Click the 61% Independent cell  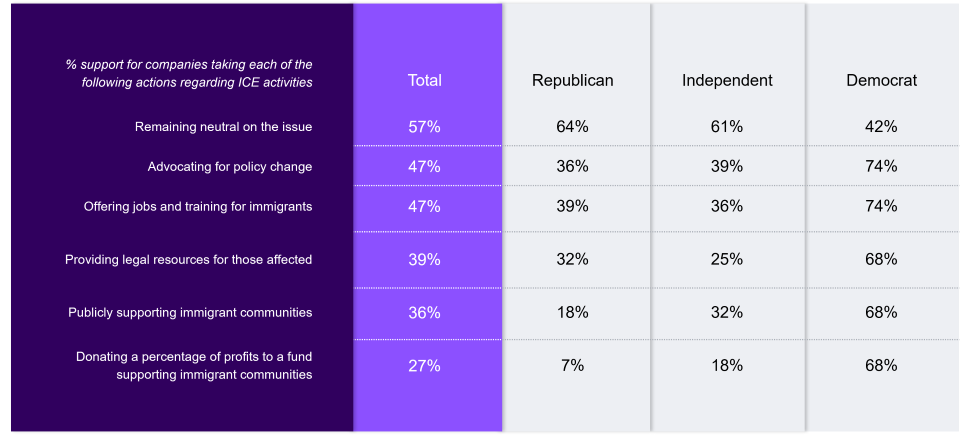click(727, 127)
